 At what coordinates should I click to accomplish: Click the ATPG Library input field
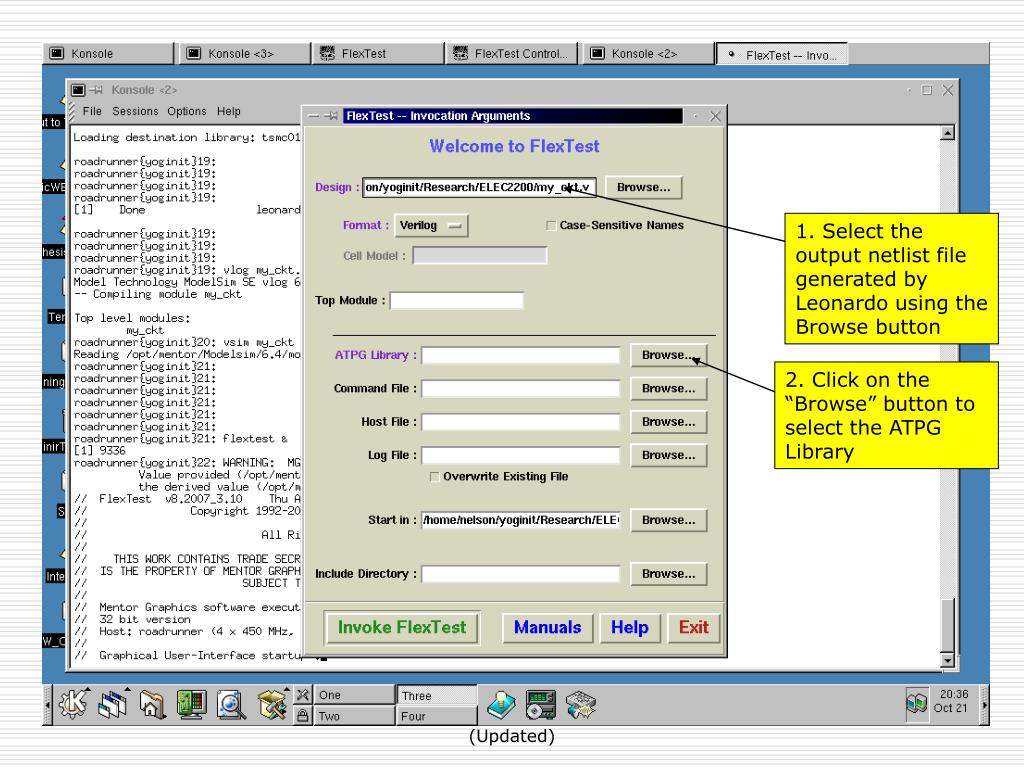coord(520,355)
